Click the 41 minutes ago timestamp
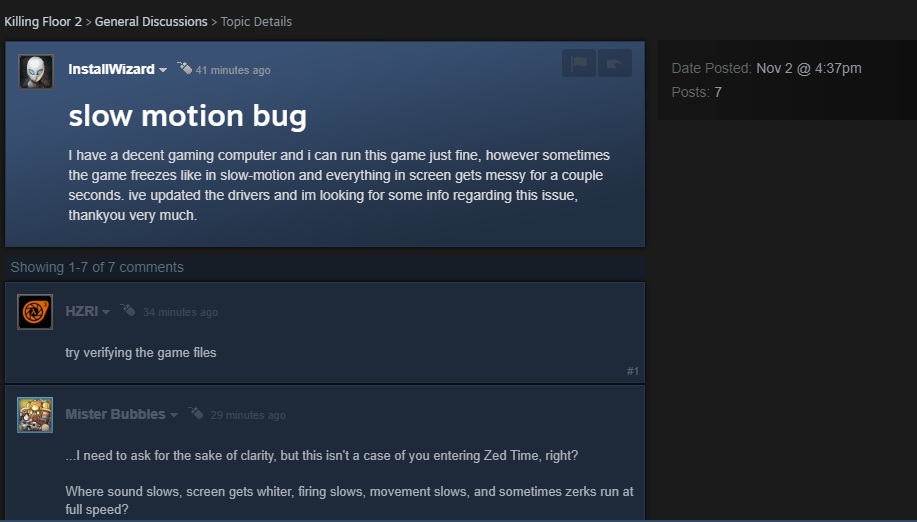The height and width of the screenshot is (522, 917). [233, 70]
